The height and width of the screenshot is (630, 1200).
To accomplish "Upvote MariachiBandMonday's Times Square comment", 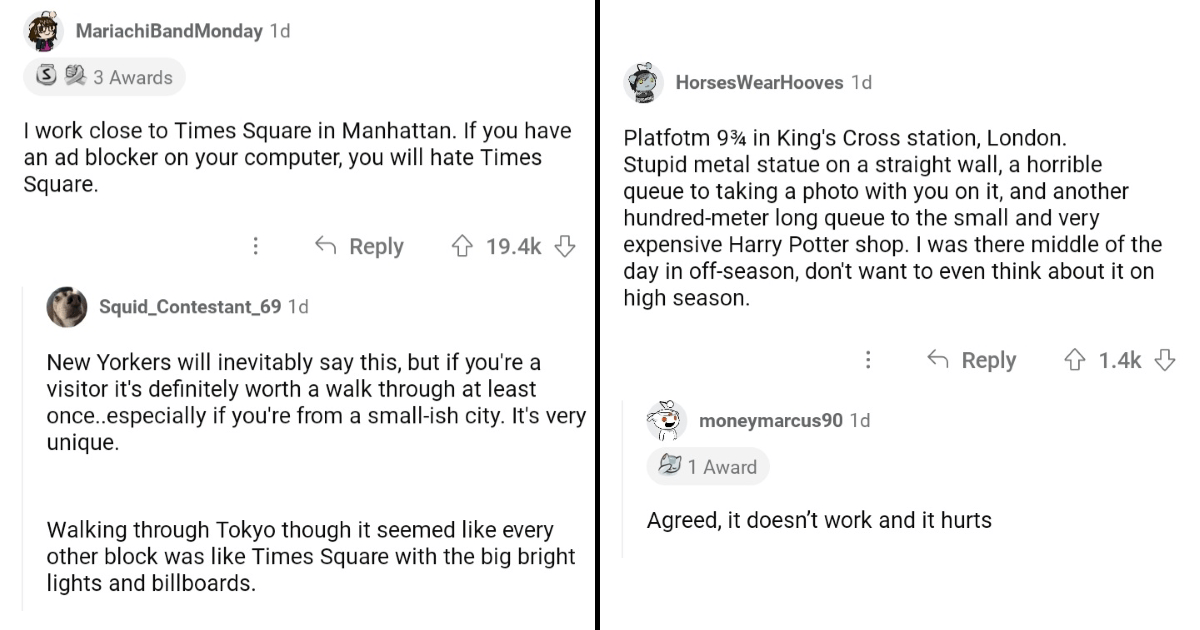I will [x=463, y=246].
